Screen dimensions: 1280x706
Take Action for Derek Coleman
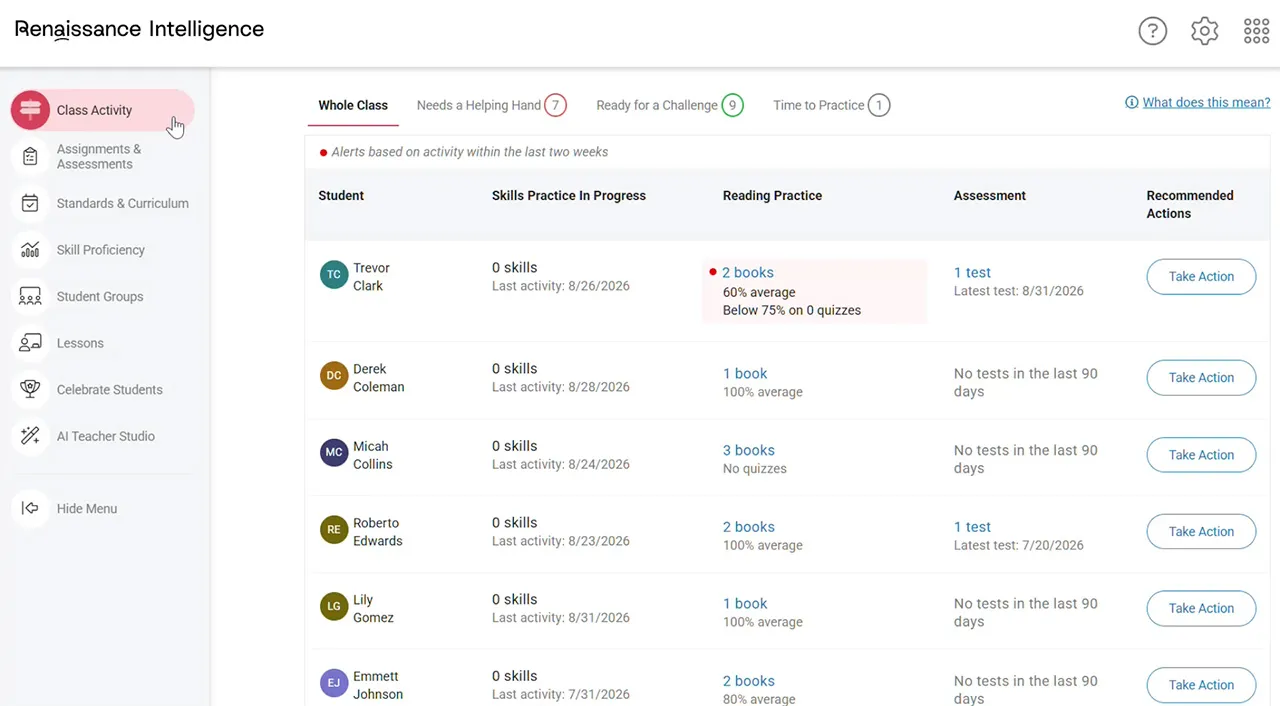1201,378
